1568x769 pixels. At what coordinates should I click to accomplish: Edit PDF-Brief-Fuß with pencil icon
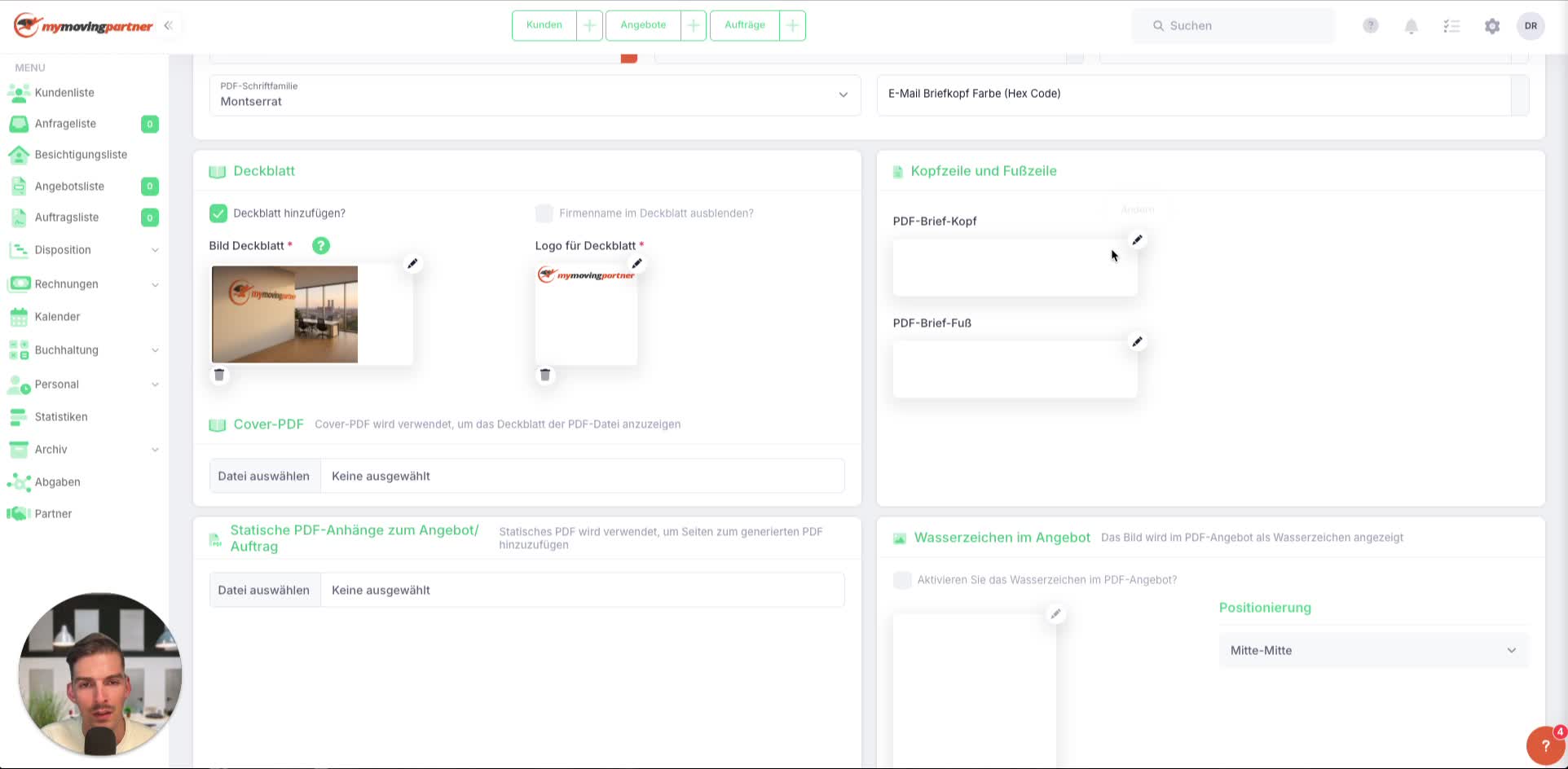[1137, 341]
